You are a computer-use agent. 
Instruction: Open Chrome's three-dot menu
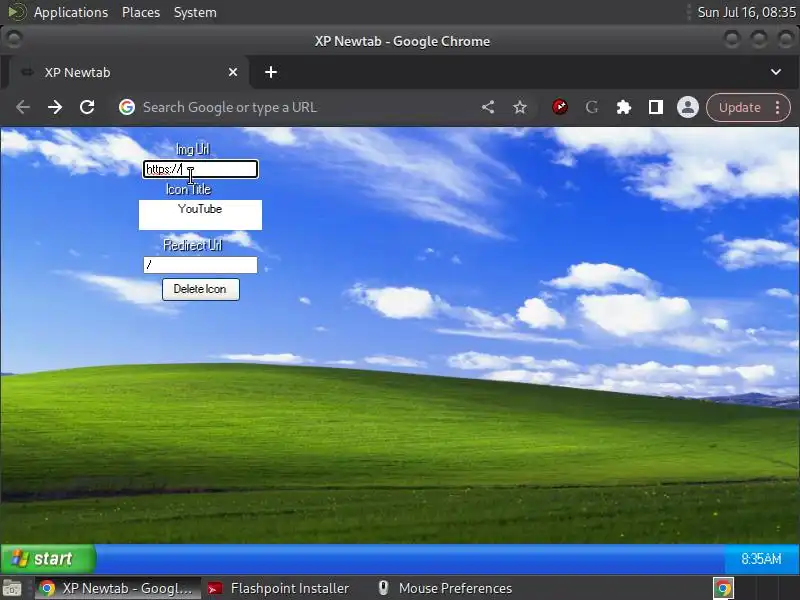(x=777, y=107)
